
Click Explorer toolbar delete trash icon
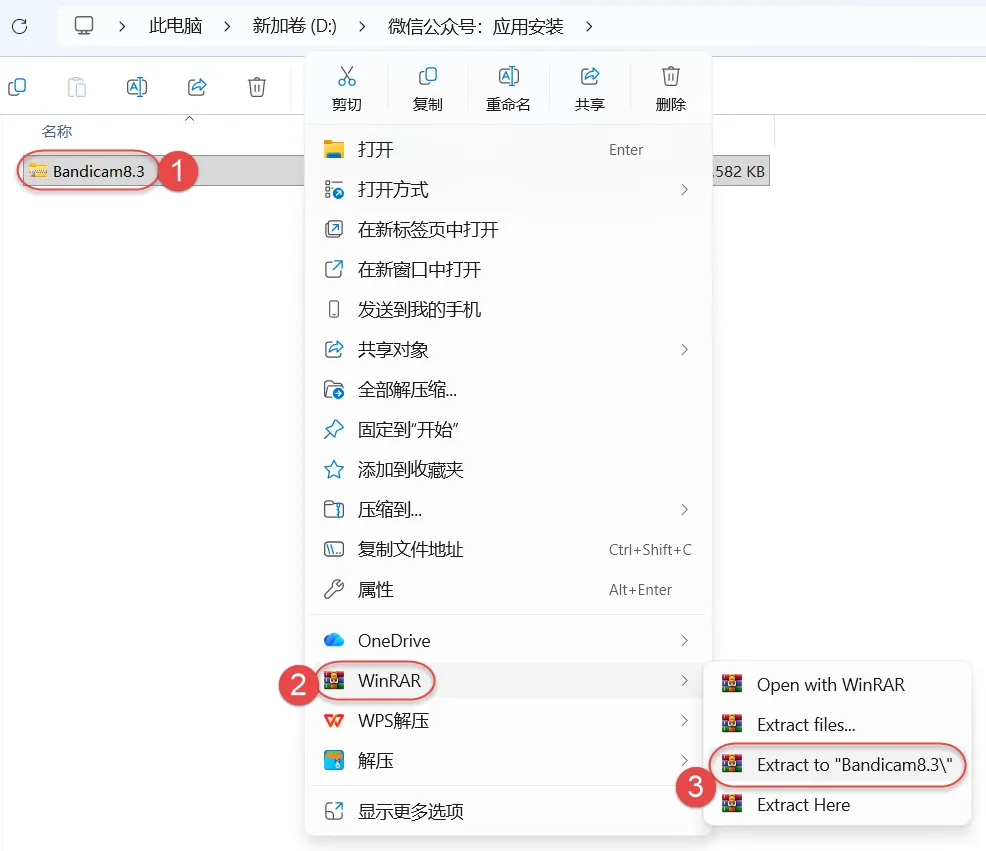tap(257, 86)
